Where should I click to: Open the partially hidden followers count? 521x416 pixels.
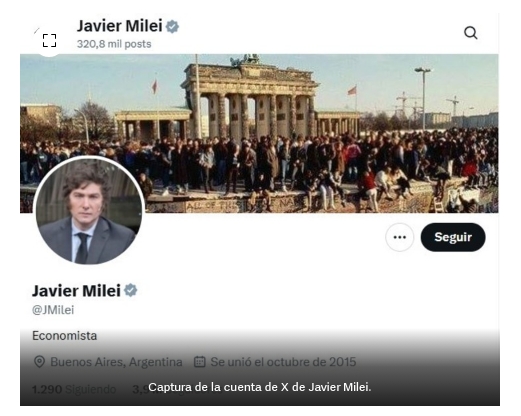(x=140, y=389)
